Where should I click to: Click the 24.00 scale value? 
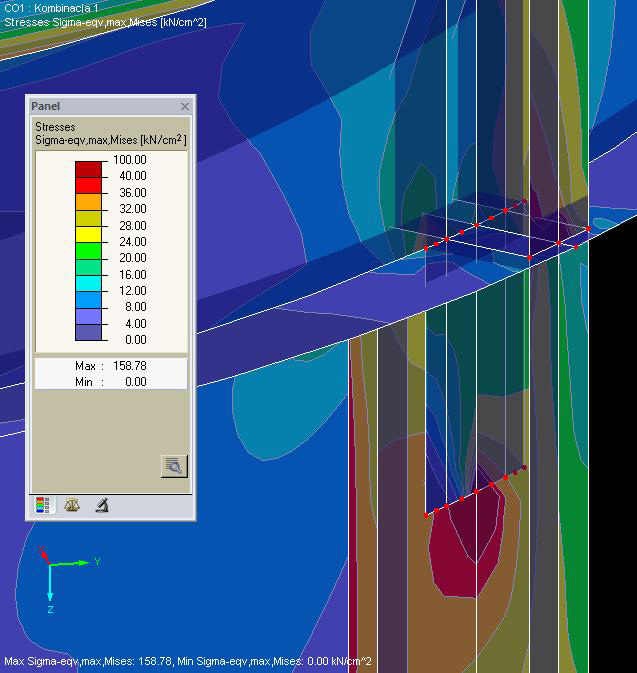tap(133, 242)
